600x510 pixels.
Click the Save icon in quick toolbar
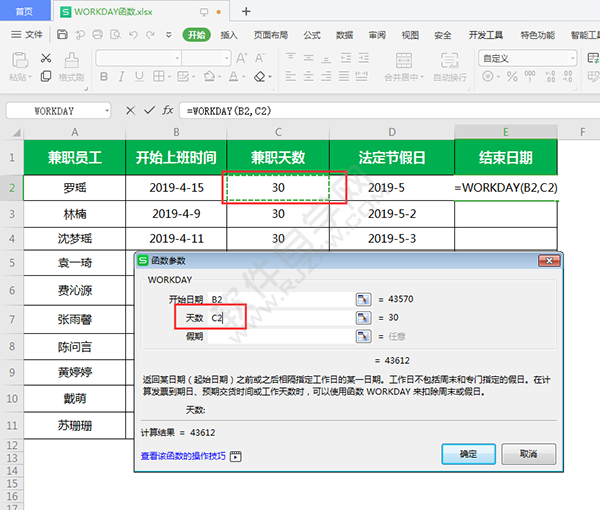click(62, 35)
